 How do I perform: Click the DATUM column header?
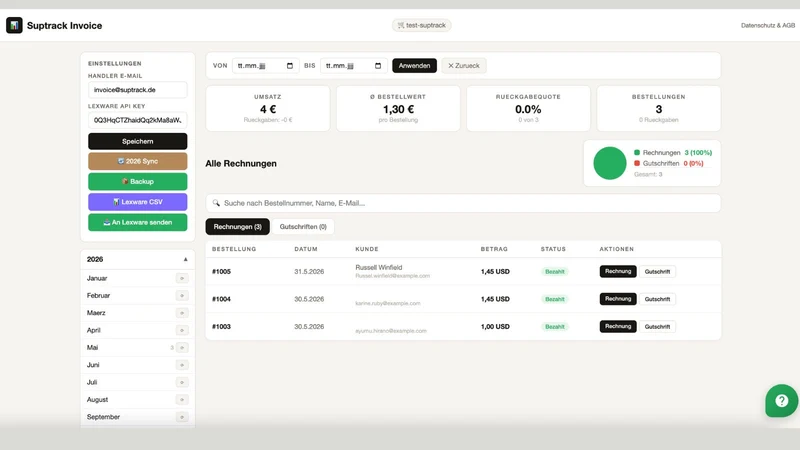pos(306,249)
